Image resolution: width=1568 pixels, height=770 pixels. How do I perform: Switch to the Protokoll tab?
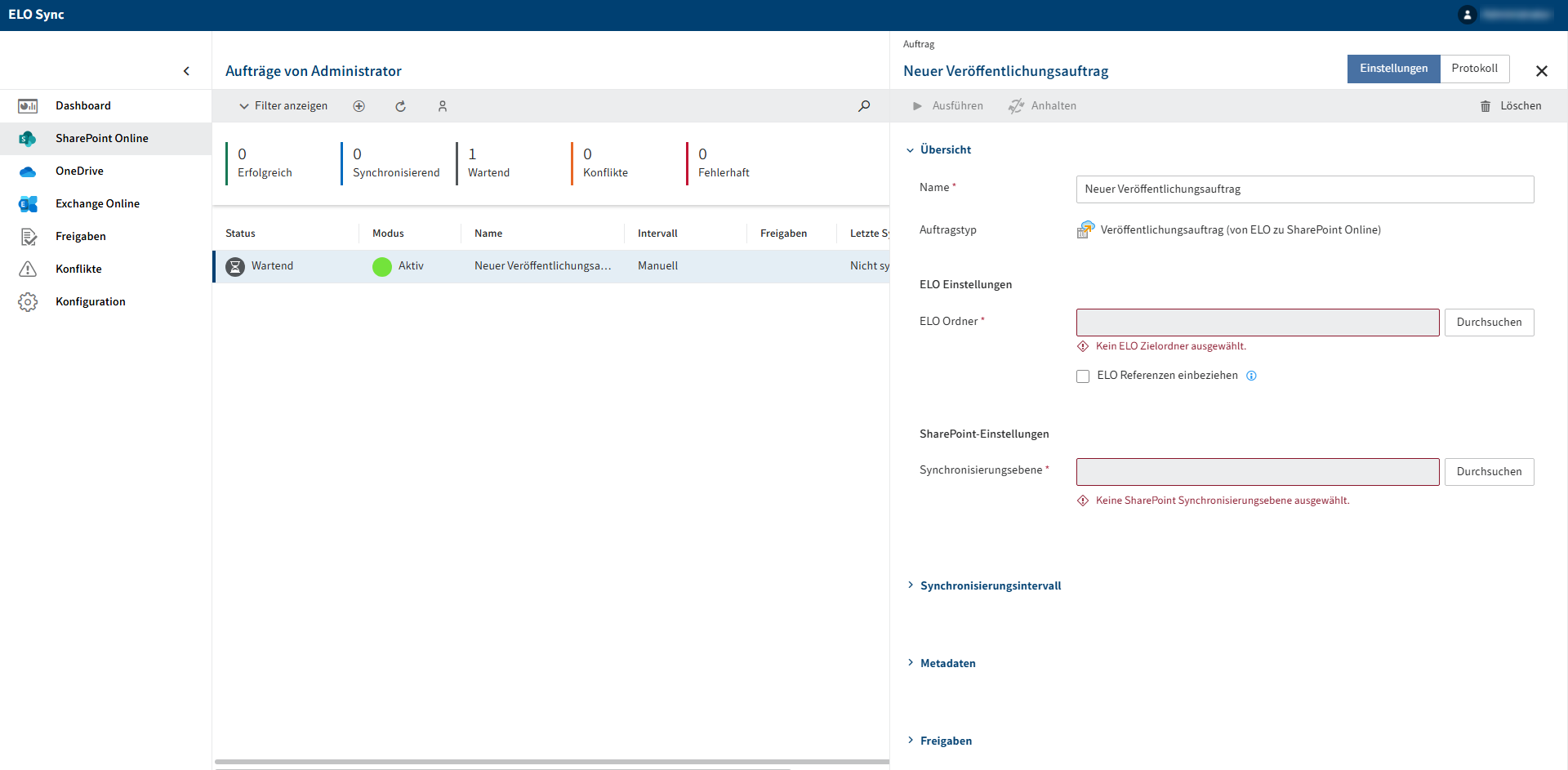[1475, 69]
